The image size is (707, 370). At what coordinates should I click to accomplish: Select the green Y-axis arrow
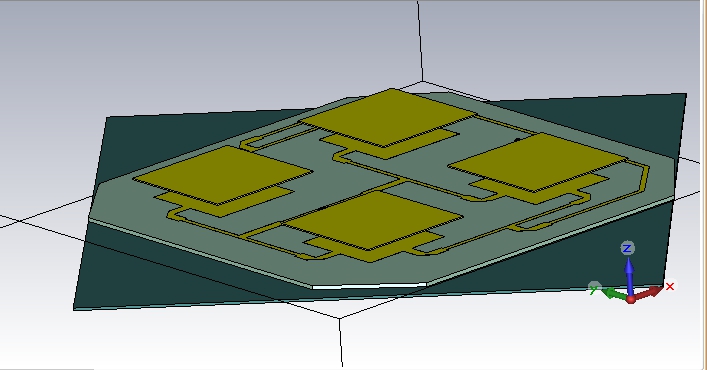point(614,295)
